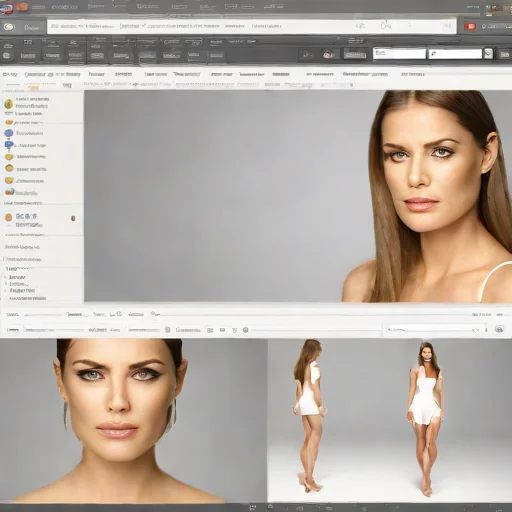The height and width of the screenshot is (512, 512).
Task: Click the camera icon at bottom toolbar's right end
Action: point(499,329)
